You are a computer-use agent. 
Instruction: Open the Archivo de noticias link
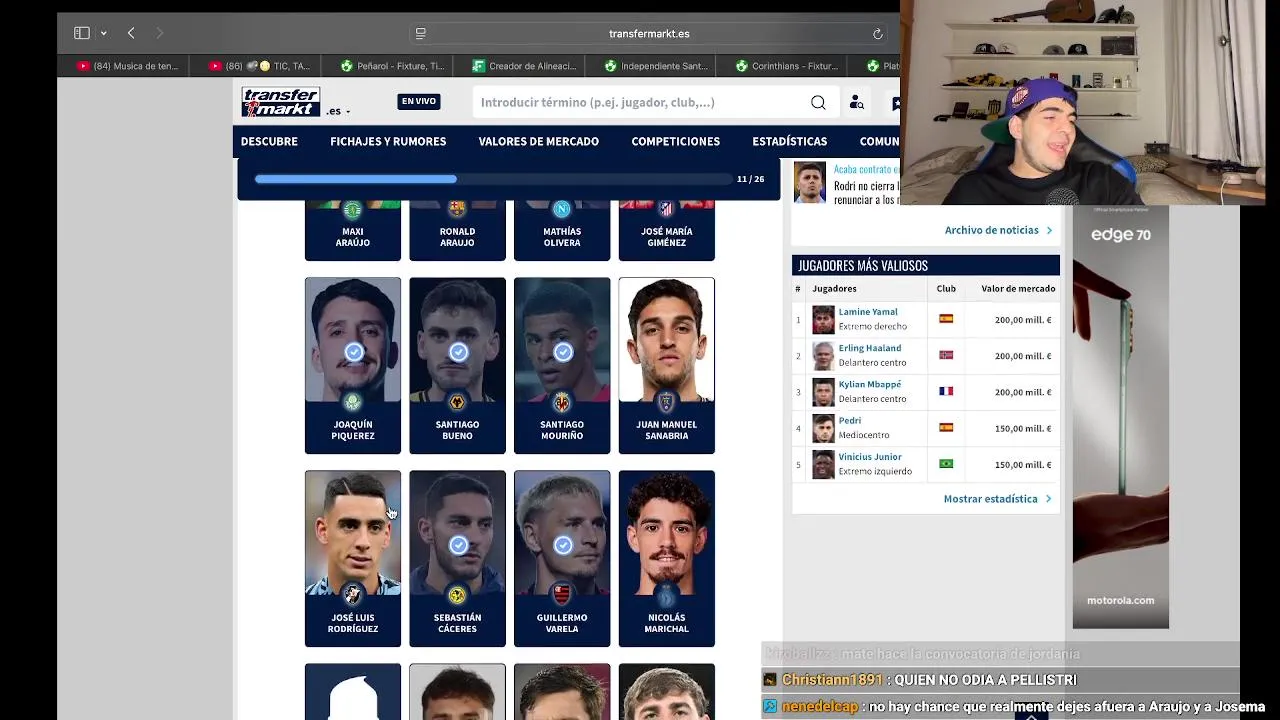click(x=998, y=230)
